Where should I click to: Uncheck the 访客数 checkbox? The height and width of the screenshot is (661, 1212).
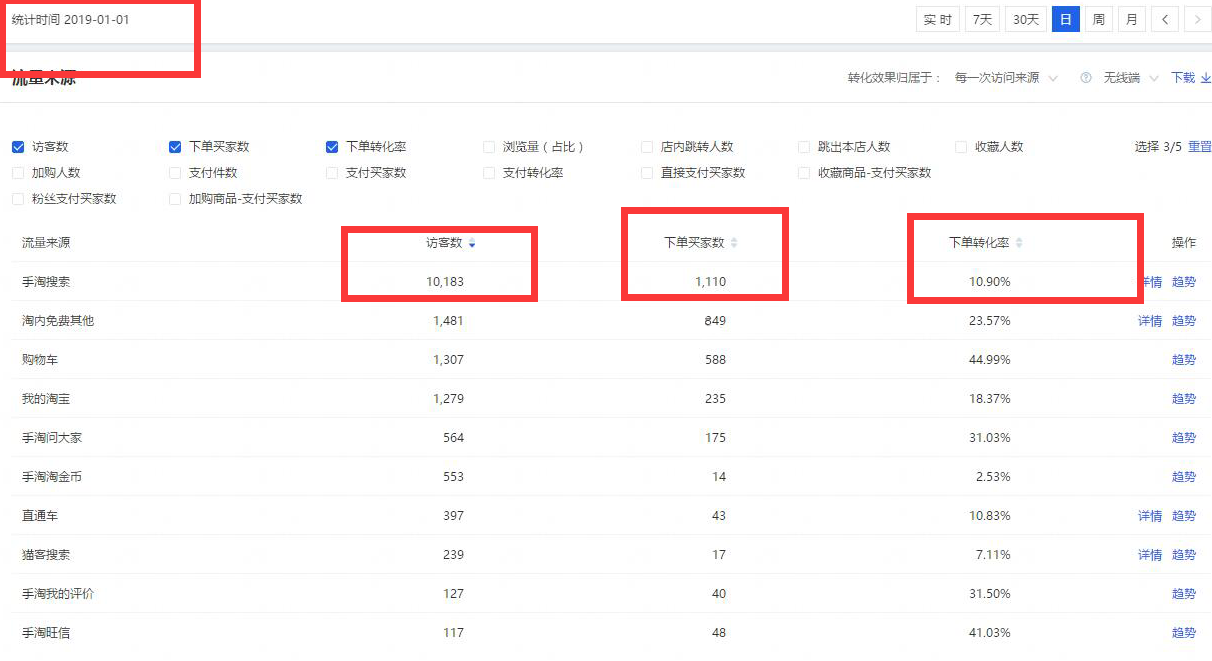(18, 147)
